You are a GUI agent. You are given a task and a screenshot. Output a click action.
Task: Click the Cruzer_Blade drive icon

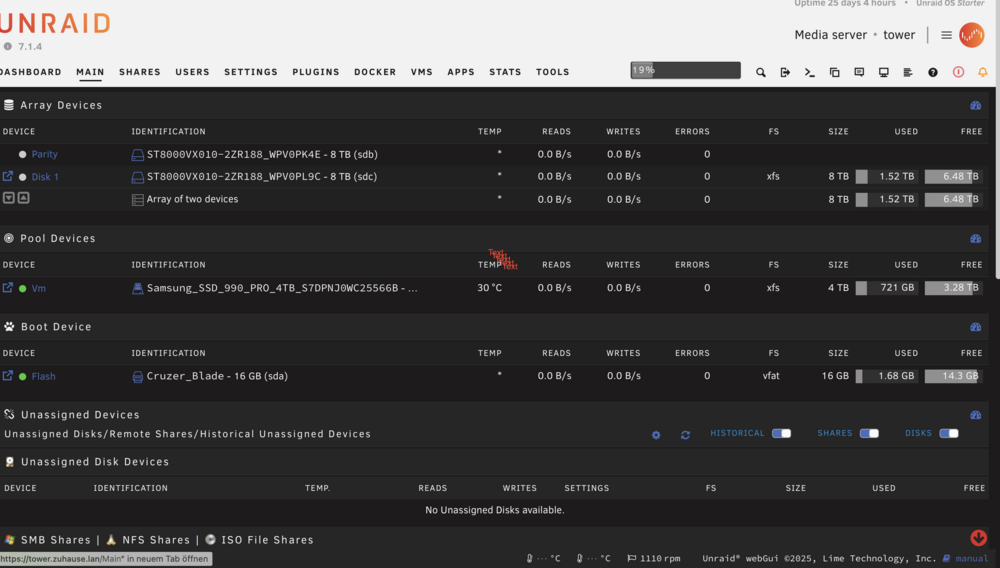137,377
